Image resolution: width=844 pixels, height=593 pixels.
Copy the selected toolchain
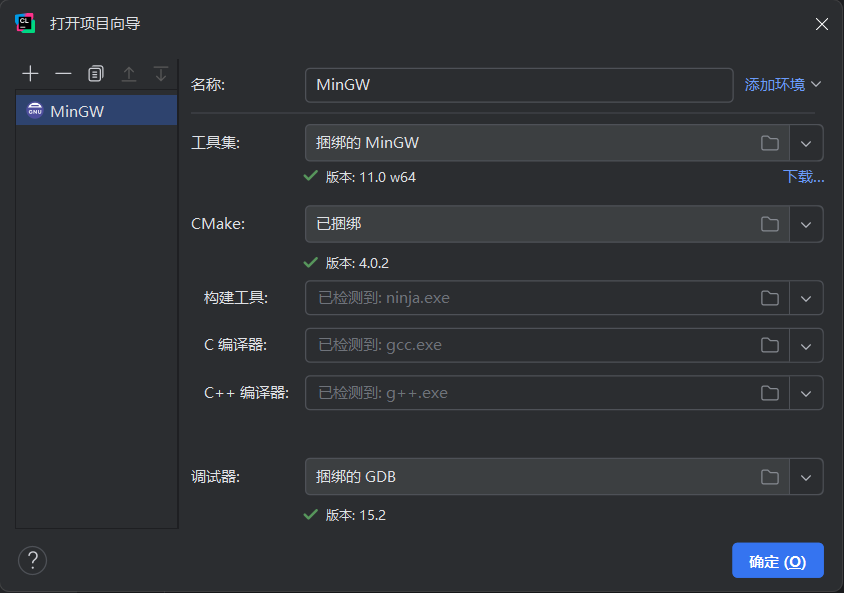96,74
